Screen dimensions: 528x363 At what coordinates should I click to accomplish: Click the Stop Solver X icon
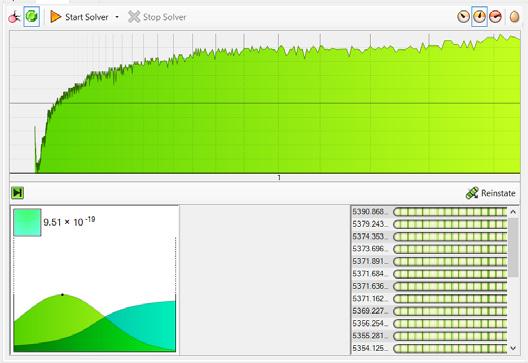(x=134, y=17)
